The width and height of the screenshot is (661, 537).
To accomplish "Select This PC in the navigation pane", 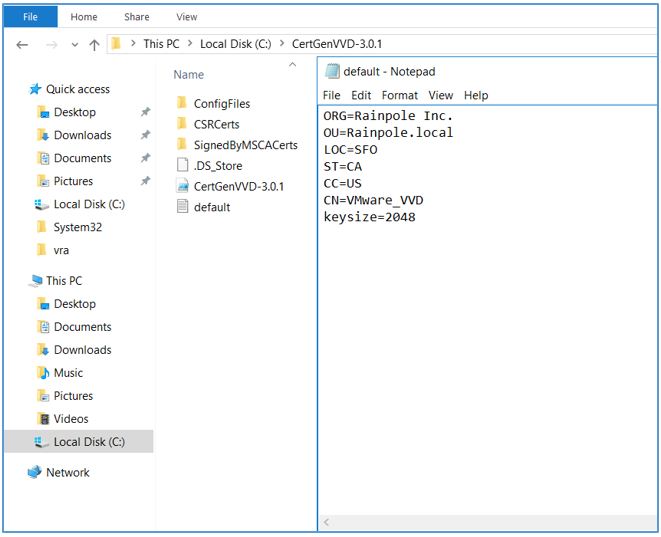I will (64, 281).
